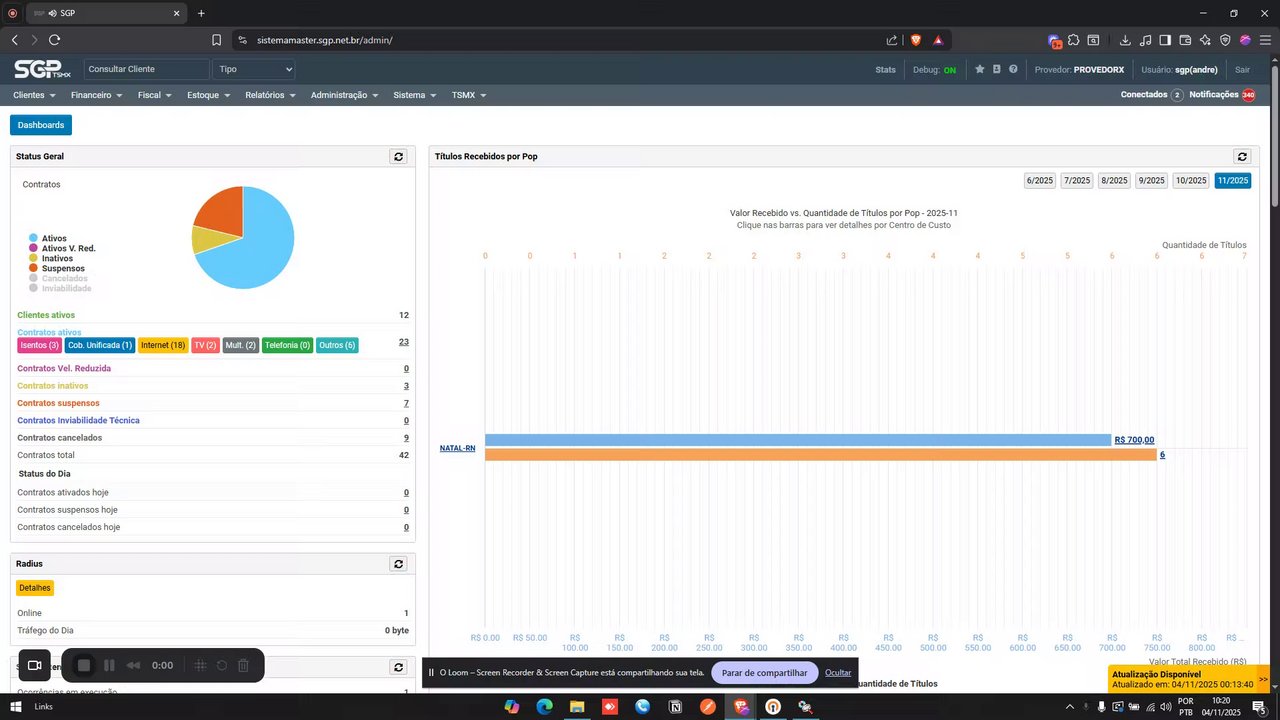Open the Administração menu
The image size is (1280, 720).
344,95
